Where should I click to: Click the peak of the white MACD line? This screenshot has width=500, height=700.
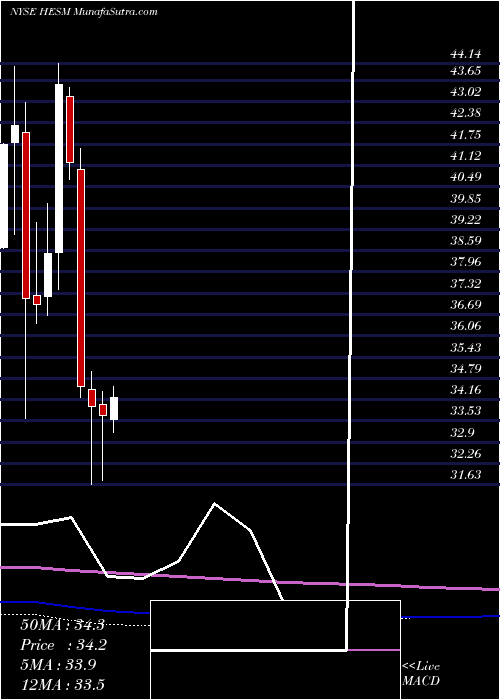coord(215,503)
